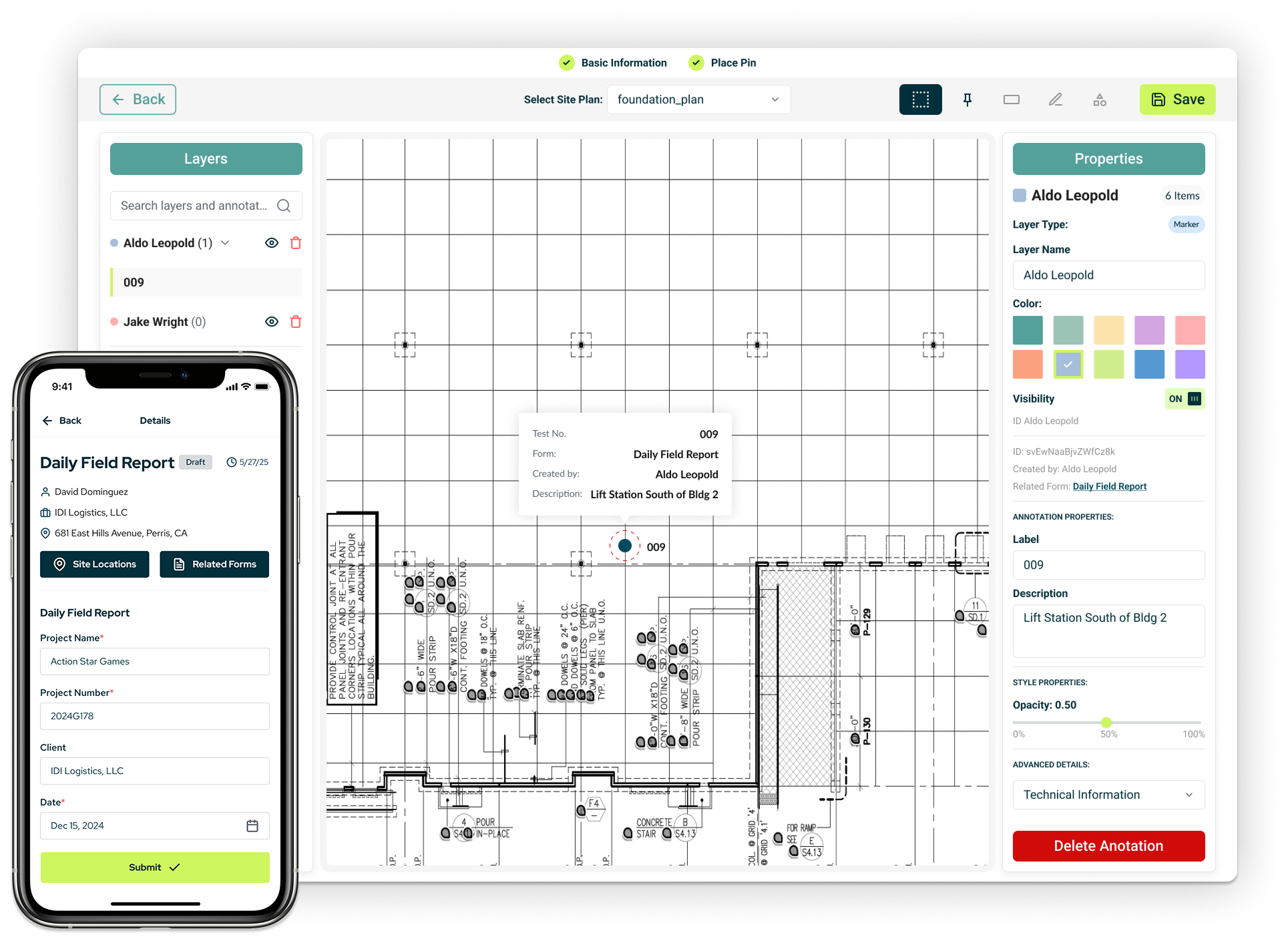Choose the pin placement tool

pyautogui.click(x=967, y=99)
